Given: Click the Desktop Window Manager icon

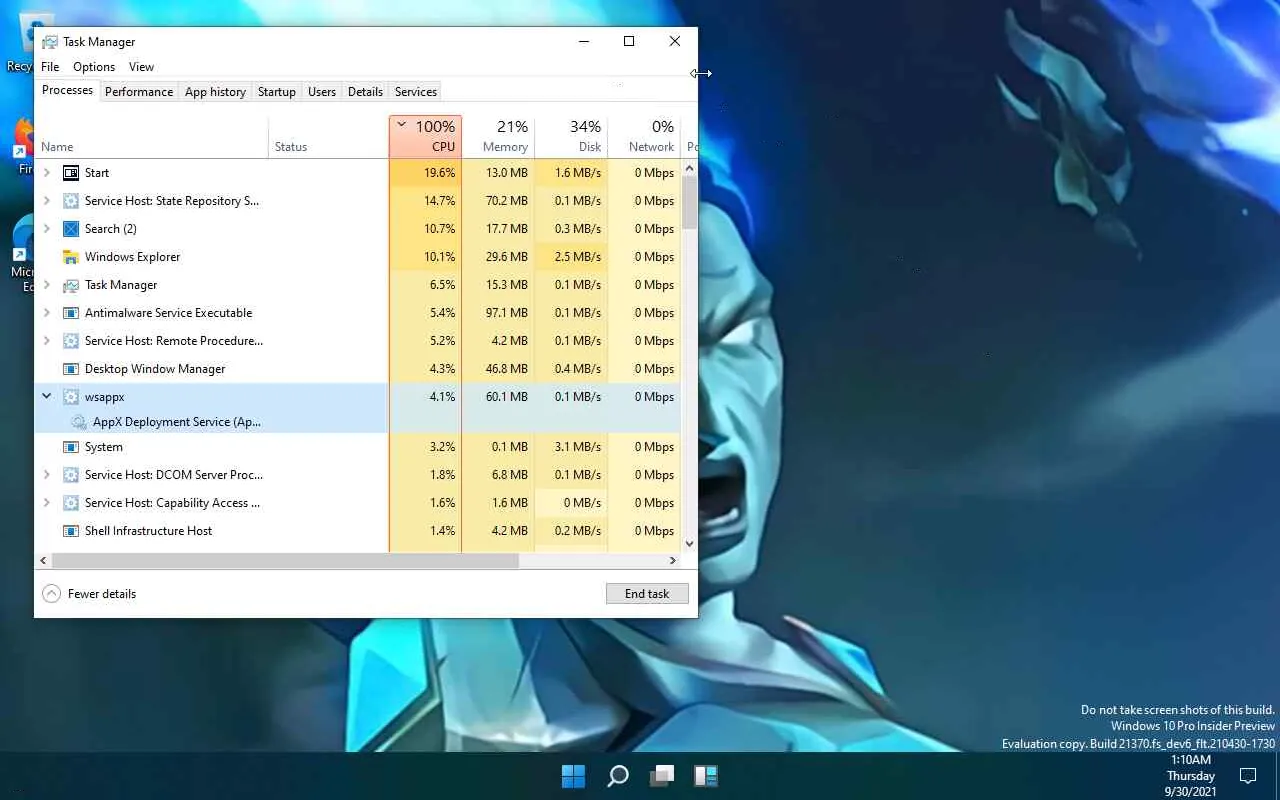Looking at the screenshot, I should [x=71, y=369].
